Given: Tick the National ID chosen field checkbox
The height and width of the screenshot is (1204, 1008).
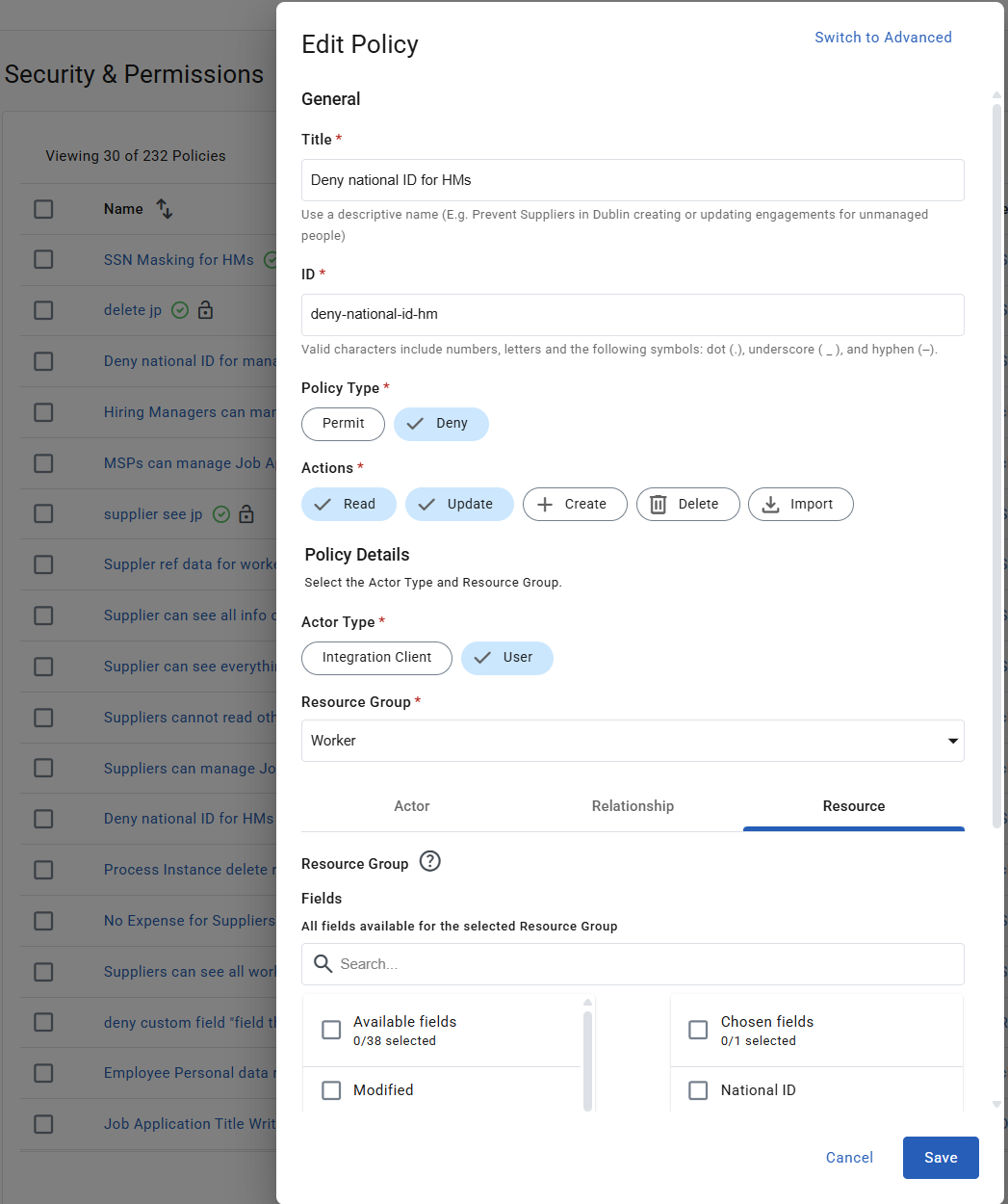Looking at the screenshot, I should (699, 1090).
